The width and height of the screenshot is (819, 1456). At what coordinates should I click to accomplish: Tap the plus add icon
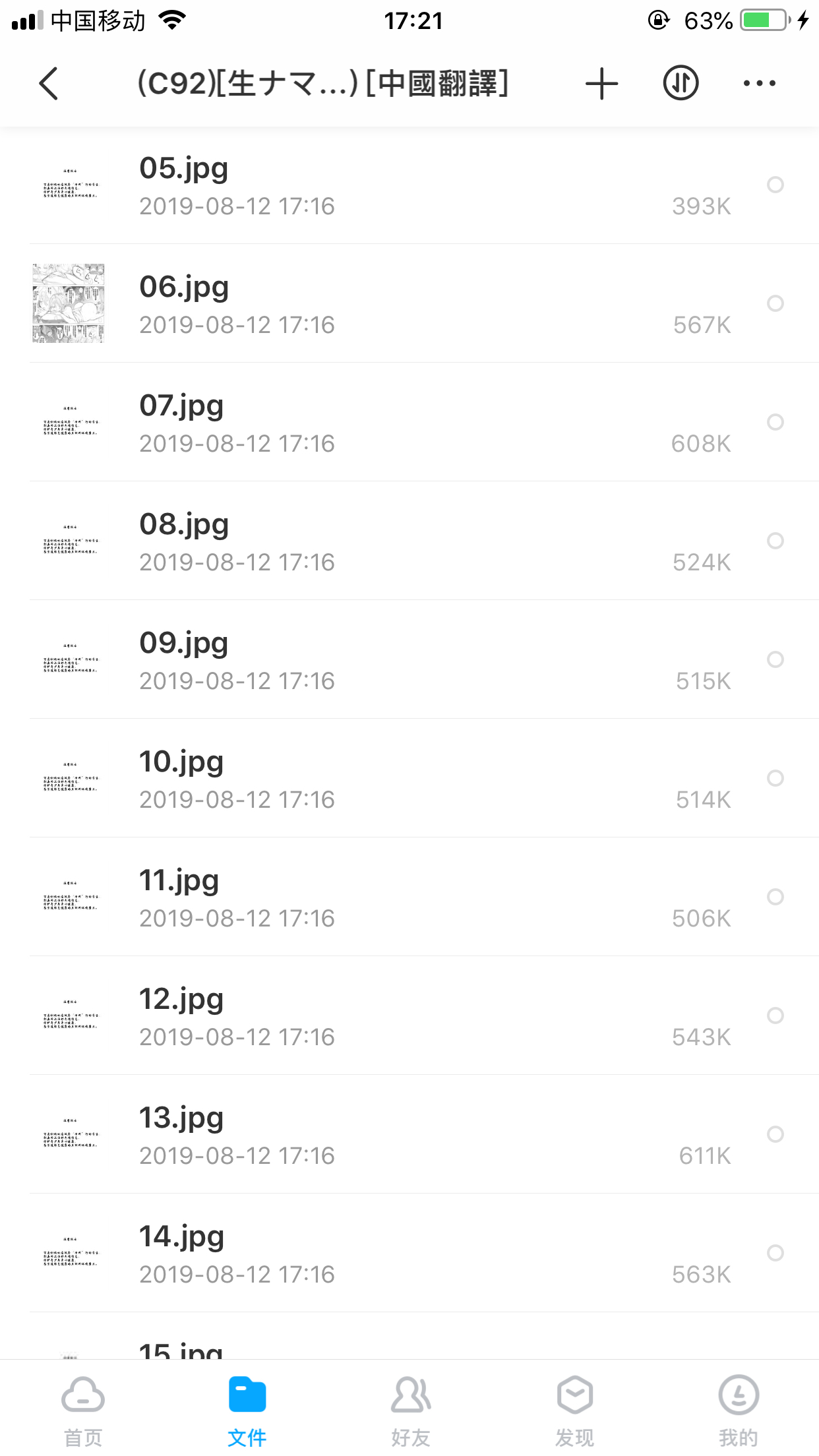601,84
